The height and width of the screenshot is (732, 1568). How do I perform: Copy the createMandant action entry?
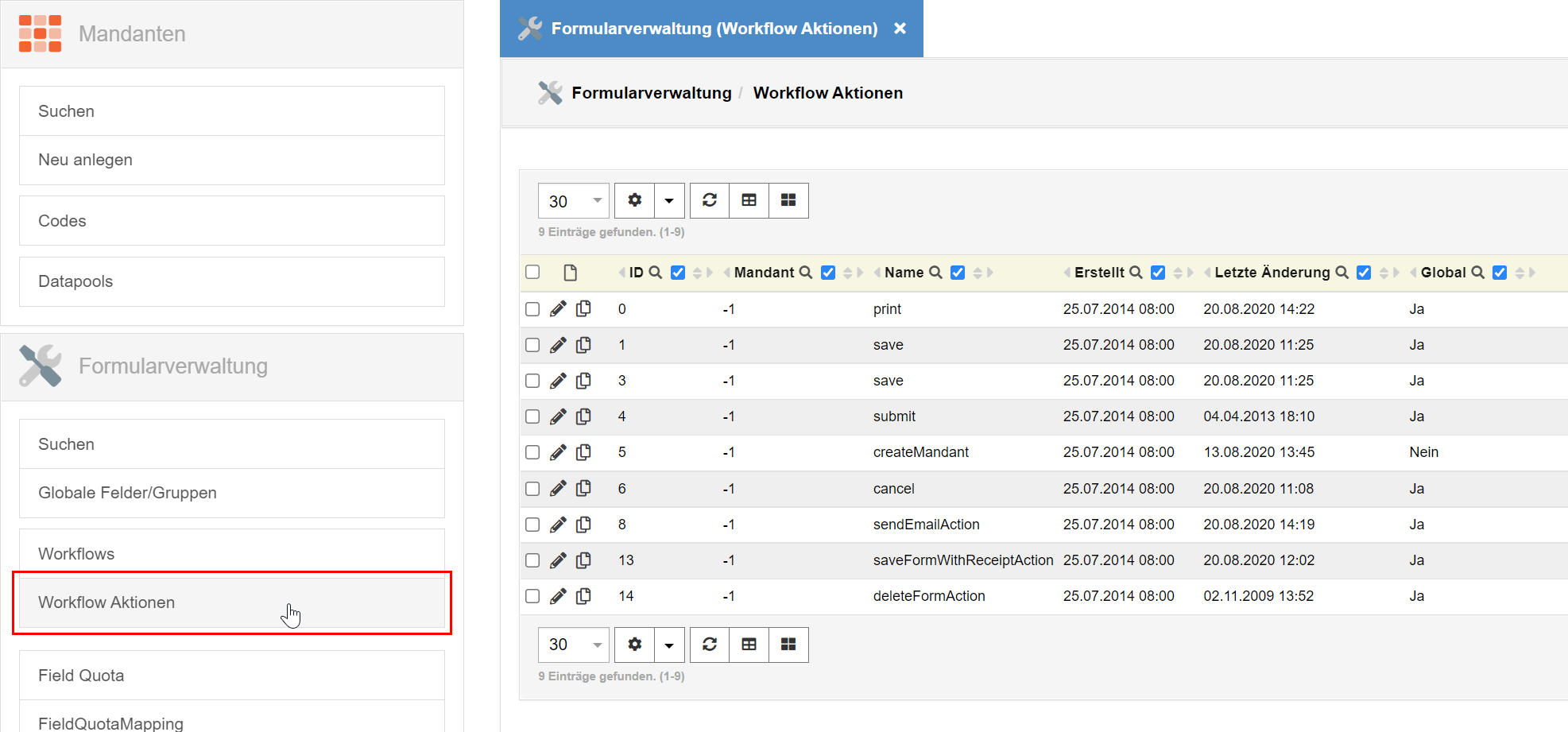pos(583,452)
